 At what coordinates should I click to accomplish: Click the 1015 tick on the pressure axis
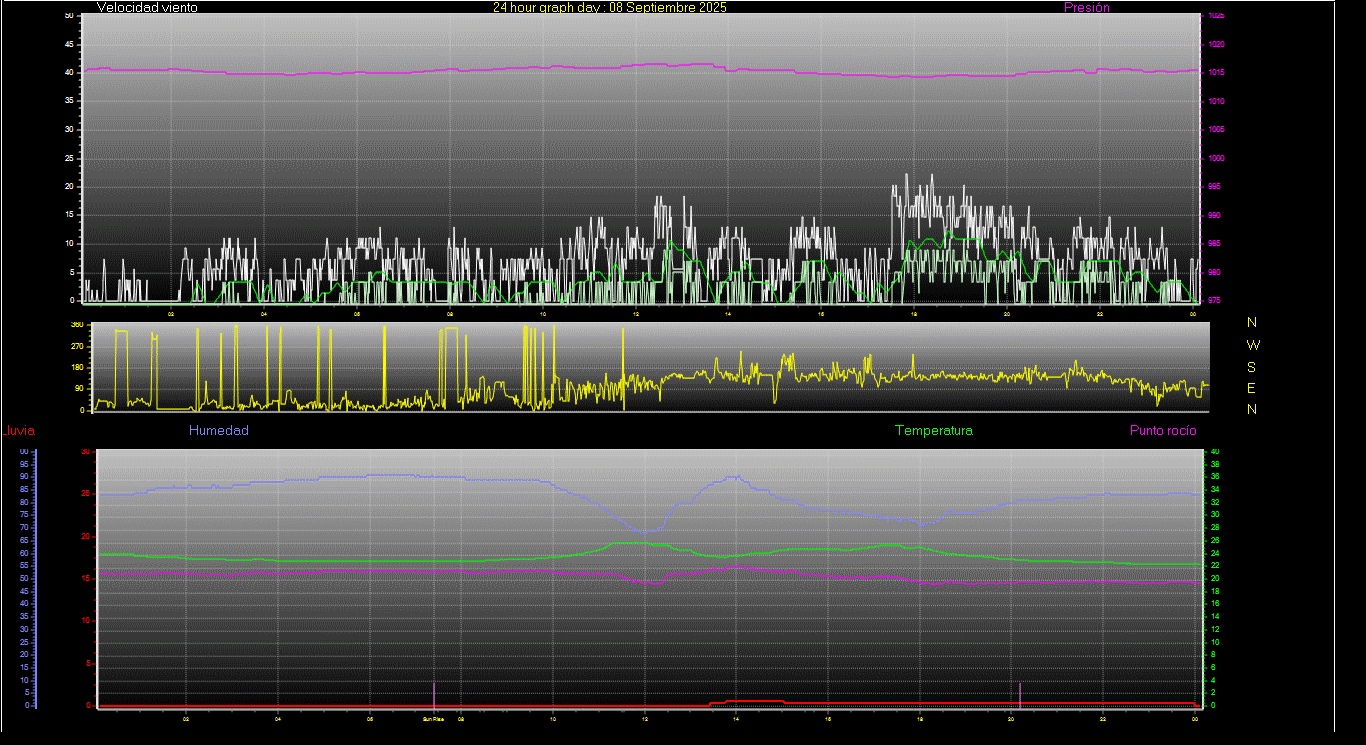pos(1215,73)
